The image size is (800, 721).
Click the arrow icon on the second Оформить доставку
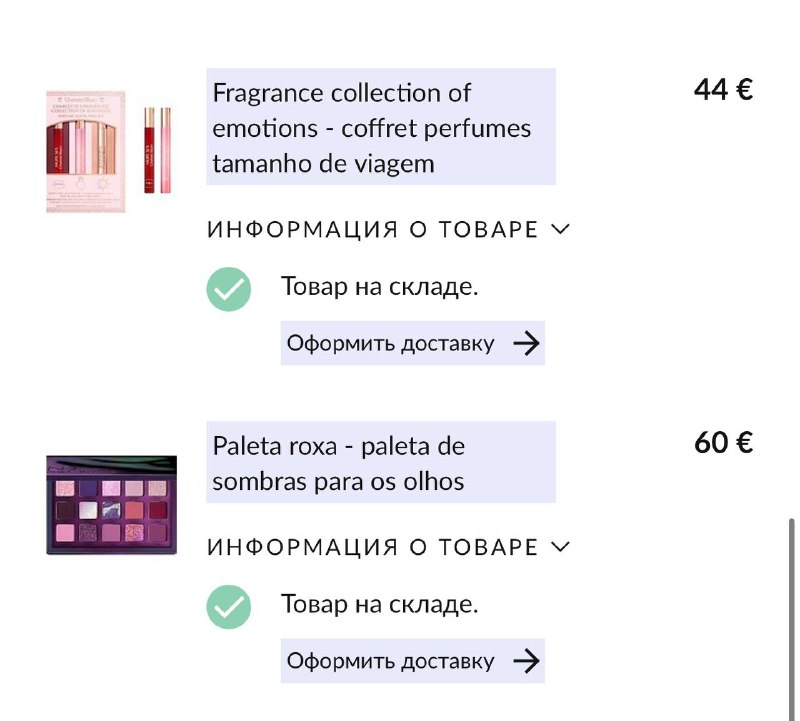[526, 661]
